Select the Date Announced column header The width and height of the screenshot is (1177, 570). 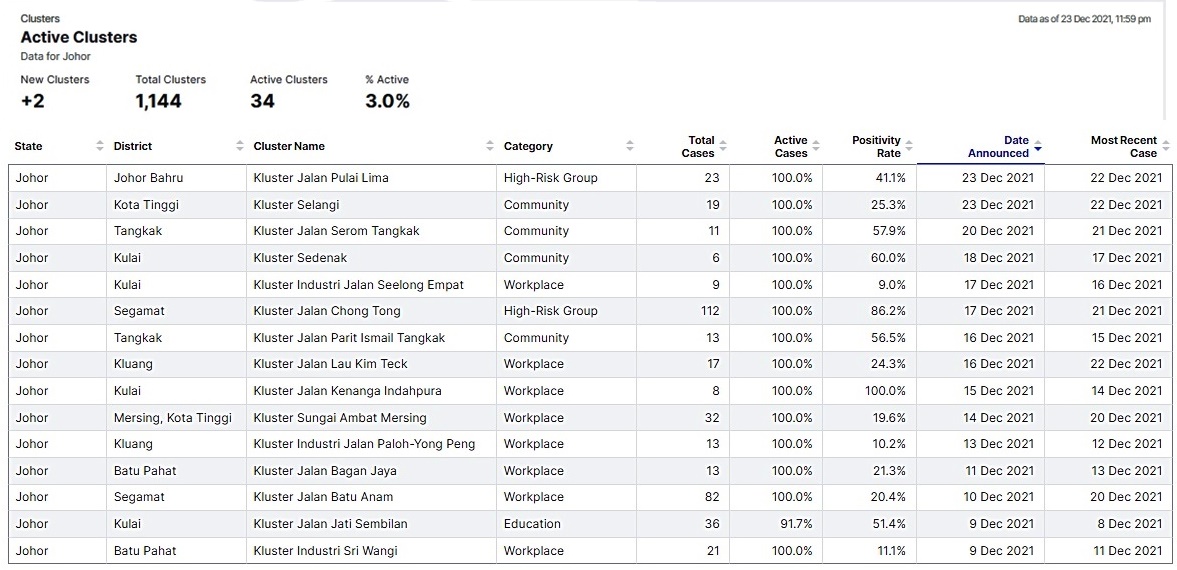pyautogui.click(x=998, y=147)
